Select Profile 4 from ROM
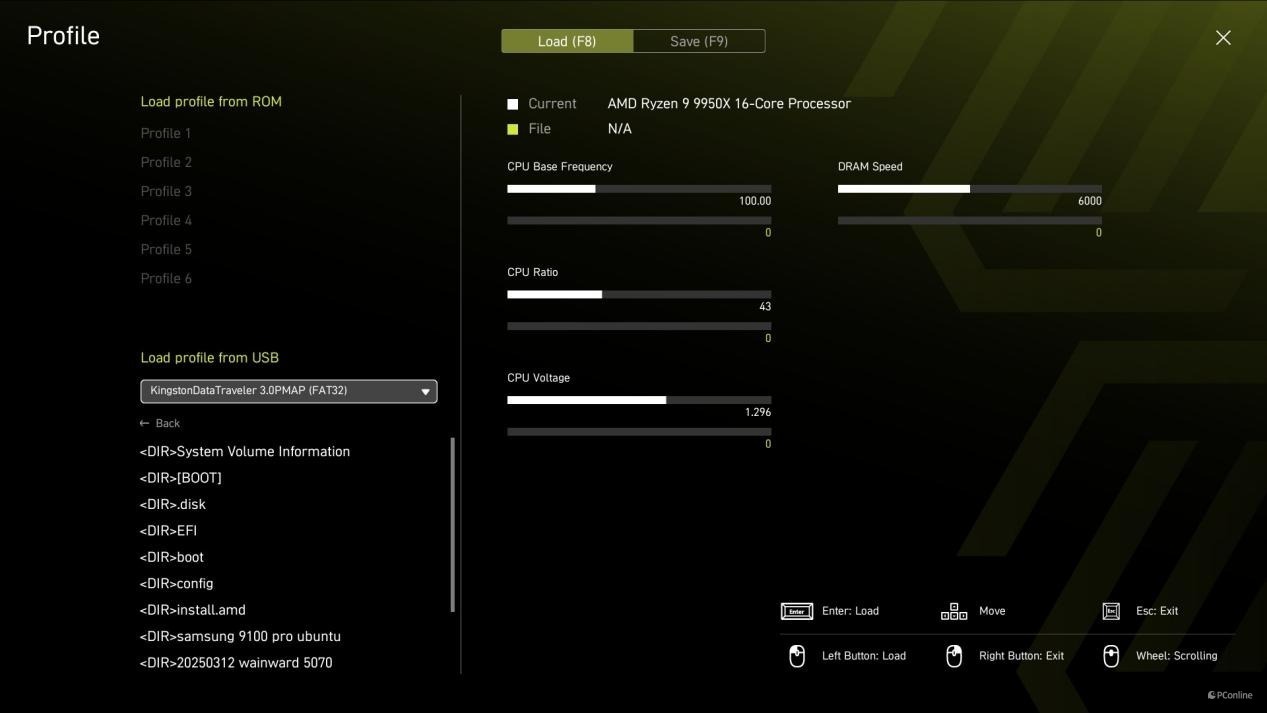The width and height of the screenshot is (1267, 713). [166, 220]
